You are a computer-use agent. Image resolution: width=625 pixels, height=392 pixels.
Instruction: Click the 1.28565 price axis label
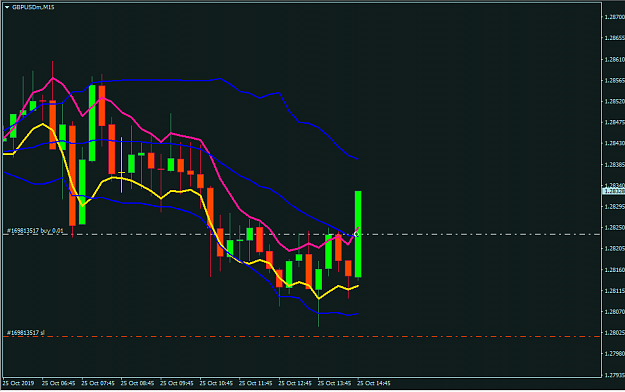tap(614, 80)
